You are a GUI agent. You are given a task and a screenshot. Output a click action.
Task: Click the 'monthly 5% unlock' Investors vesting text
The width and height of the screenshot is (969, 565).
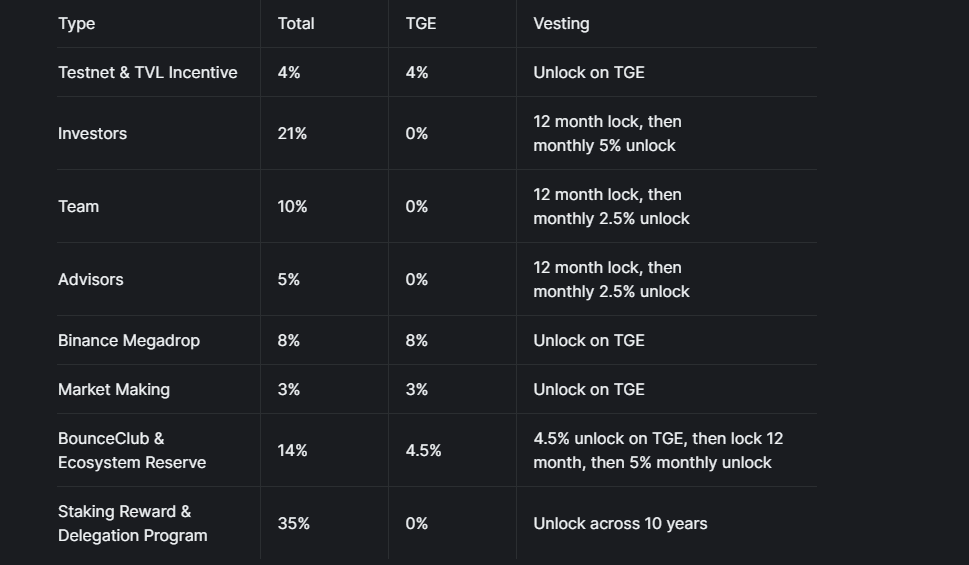(604, 146)
